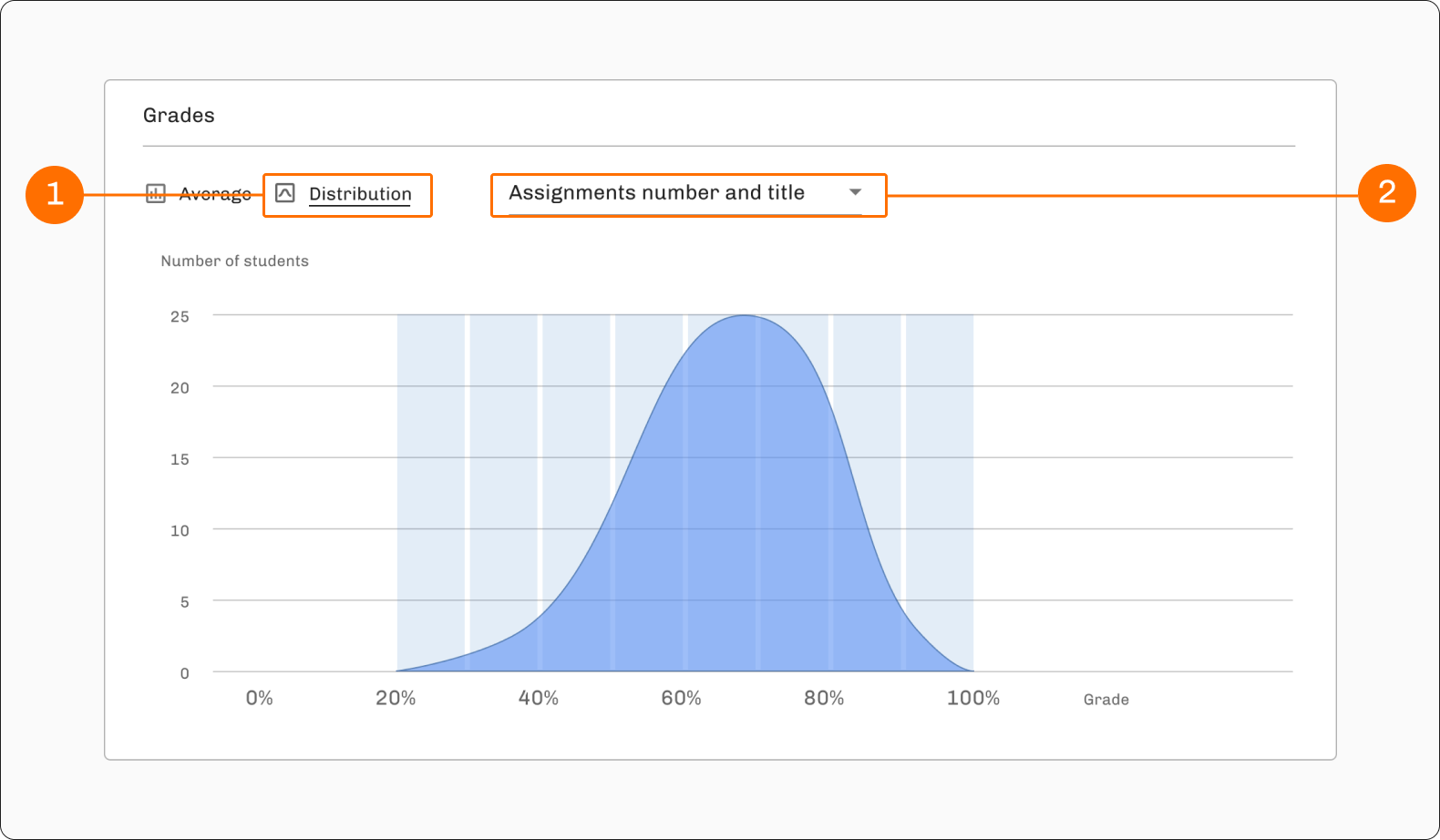Viewport: 1440px width, 840px height.
Task: Click the Number of students axis label
Action: click(235, 261)
